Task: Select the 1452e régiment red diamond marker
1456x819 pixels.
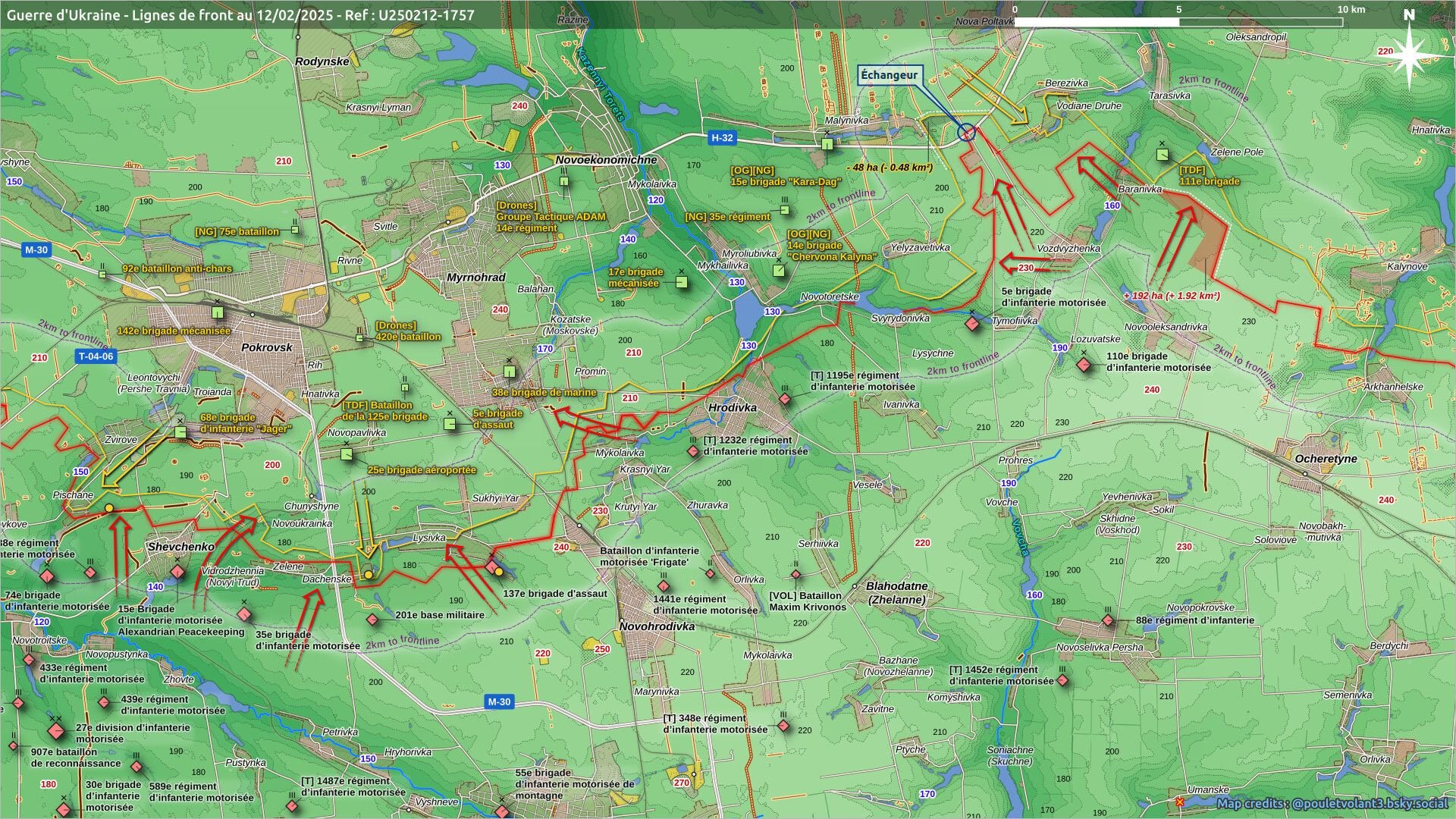Action: pos(1062,680)
